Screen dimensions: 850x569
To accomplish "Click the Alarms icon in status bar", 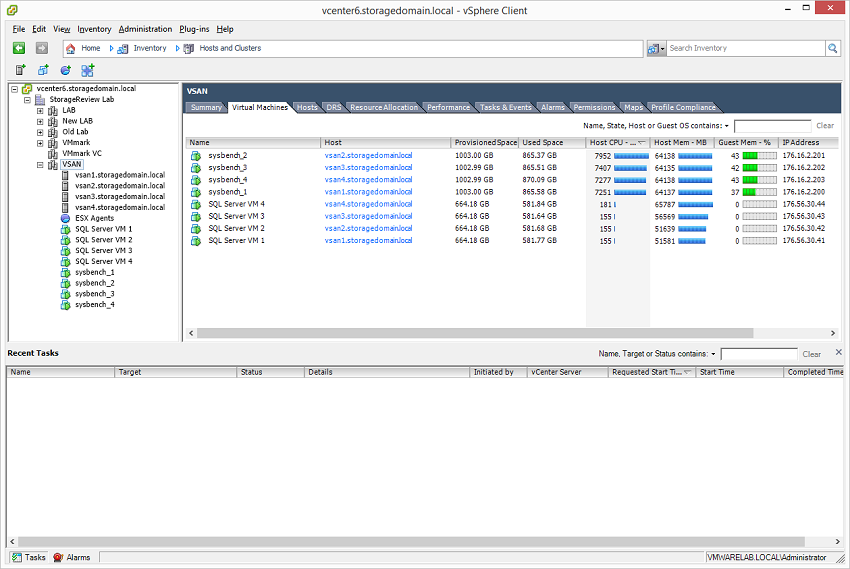I will [x=58, y=558].
